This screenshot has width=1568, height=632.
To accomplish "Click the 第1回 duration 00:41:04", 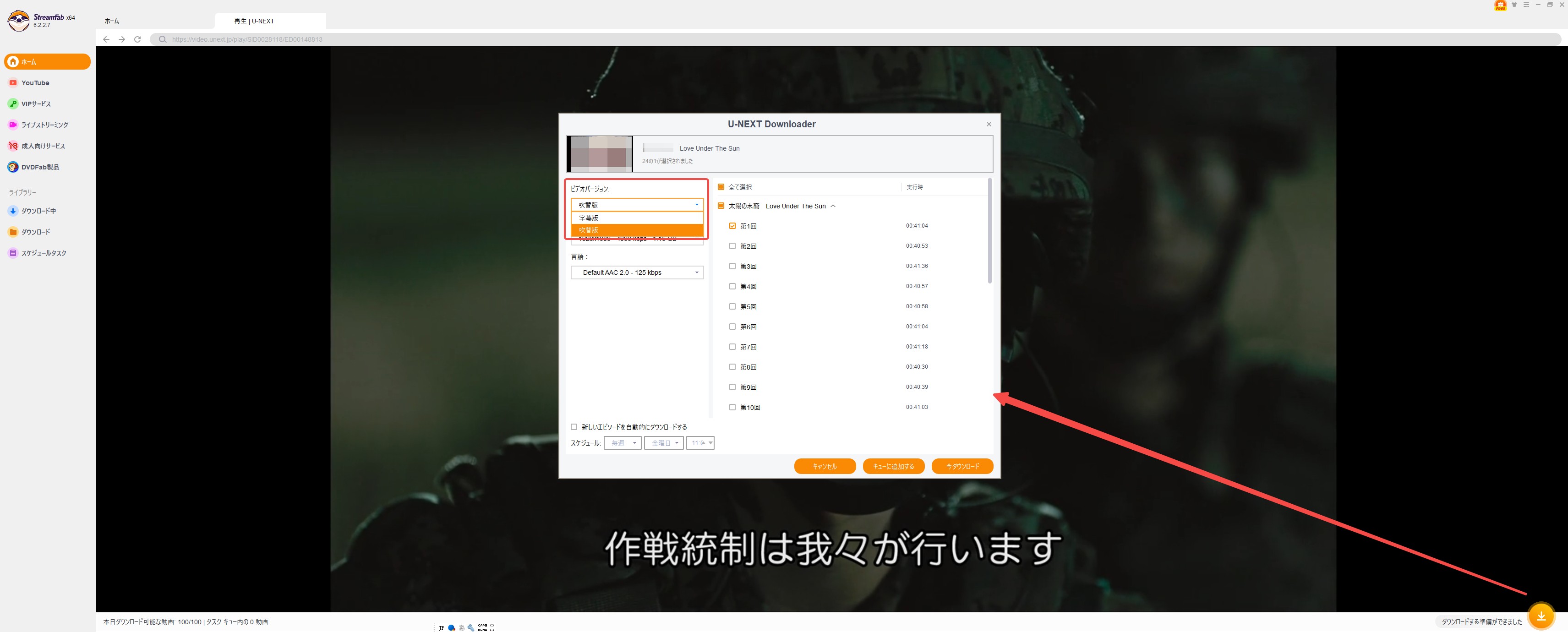I will pyautogui.click(x=917, y=226).
